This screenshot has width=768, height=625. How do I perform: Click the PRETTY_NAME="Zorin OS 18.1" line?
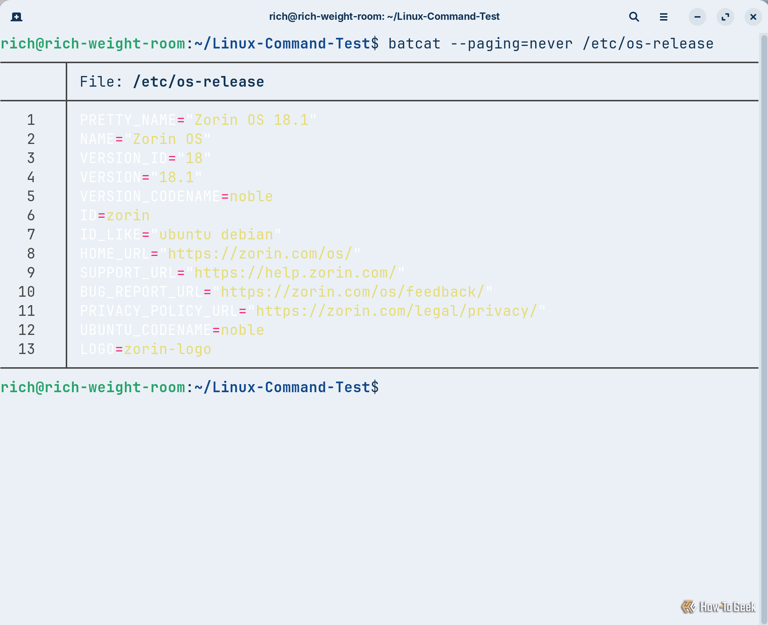198,120
